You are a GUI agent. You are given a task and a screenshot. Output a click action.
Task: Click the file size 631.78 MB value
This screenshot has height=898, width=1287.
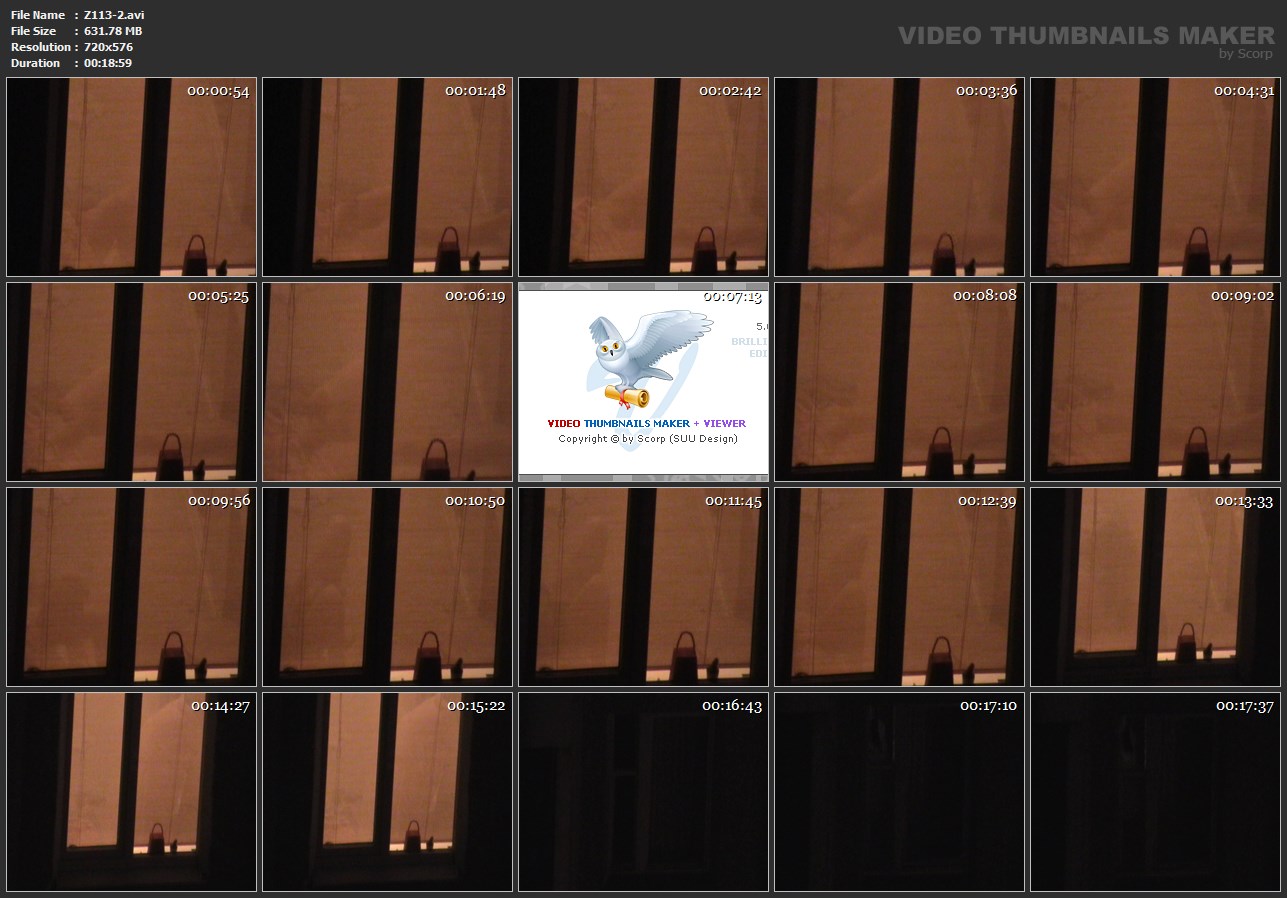point(112,31)
